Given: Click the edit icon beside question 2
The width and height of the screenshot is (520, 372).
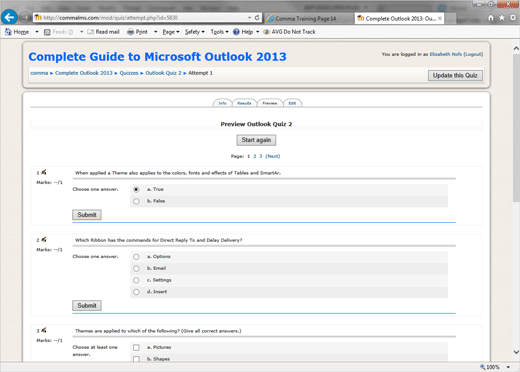Looking at the screenshot, I should tap(44, 239).
